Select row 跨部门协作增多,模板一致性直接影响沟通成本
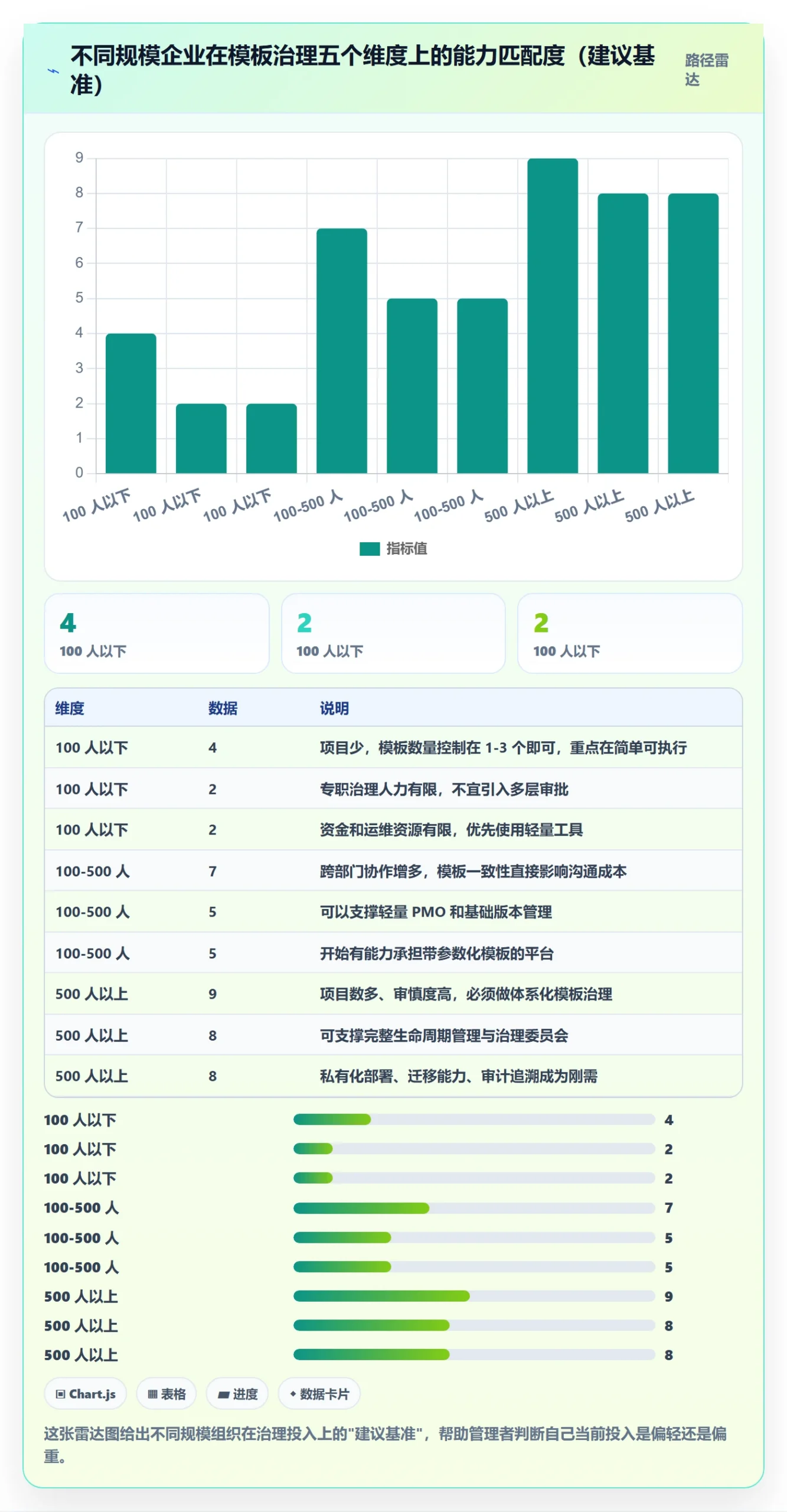The height and width of the screenshot is (1512, 787). pos(393,871)
